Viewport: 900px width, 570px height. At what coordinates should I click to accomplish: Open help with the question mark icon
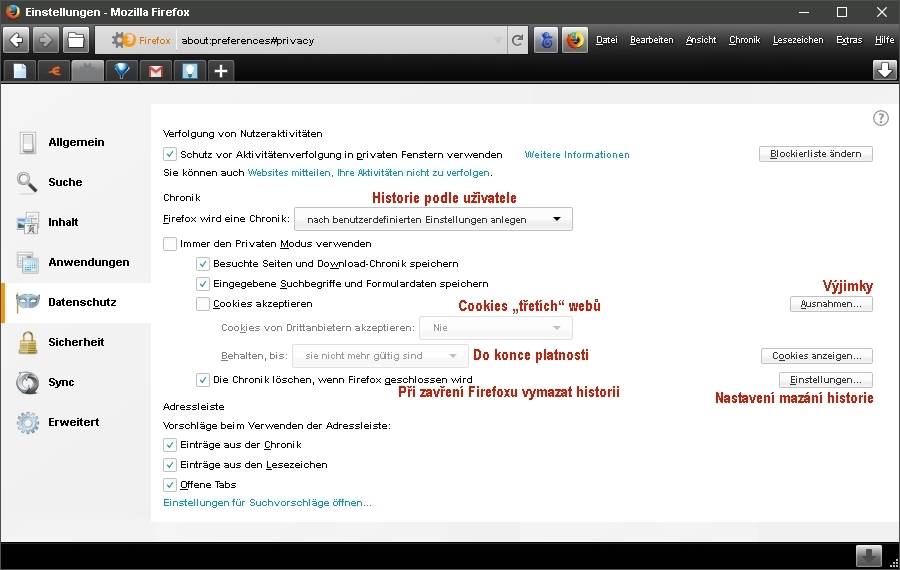pos(880,118)
